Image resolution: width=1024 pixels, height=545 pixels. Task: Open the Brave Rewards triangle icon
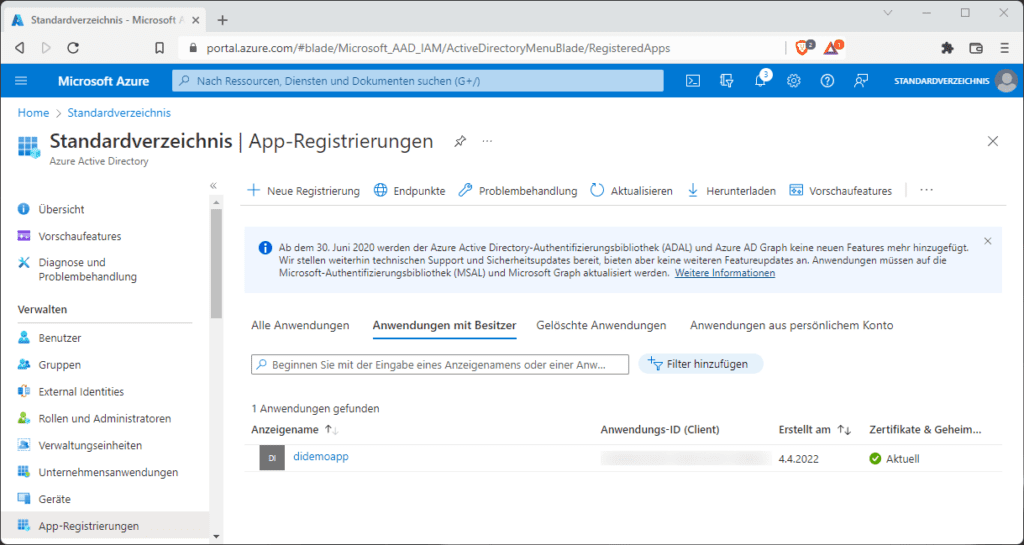tap(833, 47)
